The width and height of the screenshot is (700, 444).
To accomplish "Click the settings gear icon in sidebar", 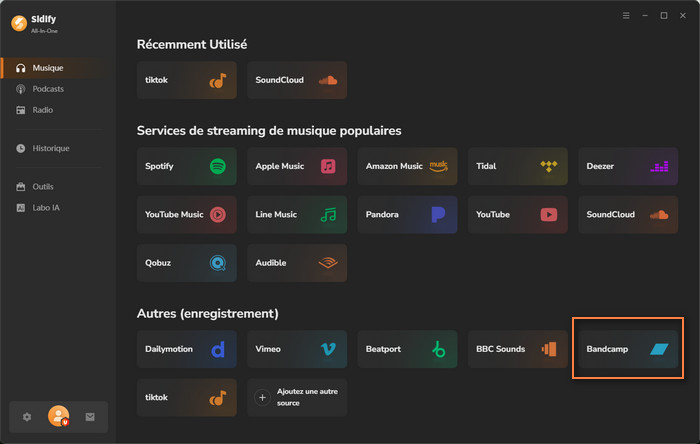I will [x=27, y=417].
